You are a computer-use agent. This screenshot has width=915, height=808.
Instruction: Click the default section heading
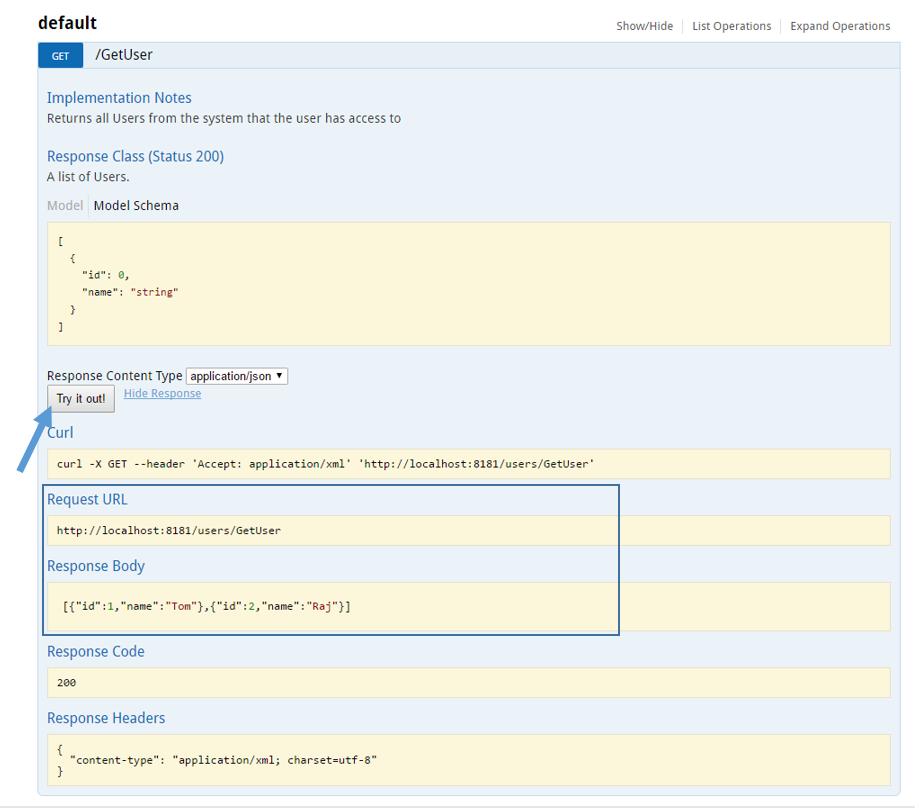pos(68,23)
